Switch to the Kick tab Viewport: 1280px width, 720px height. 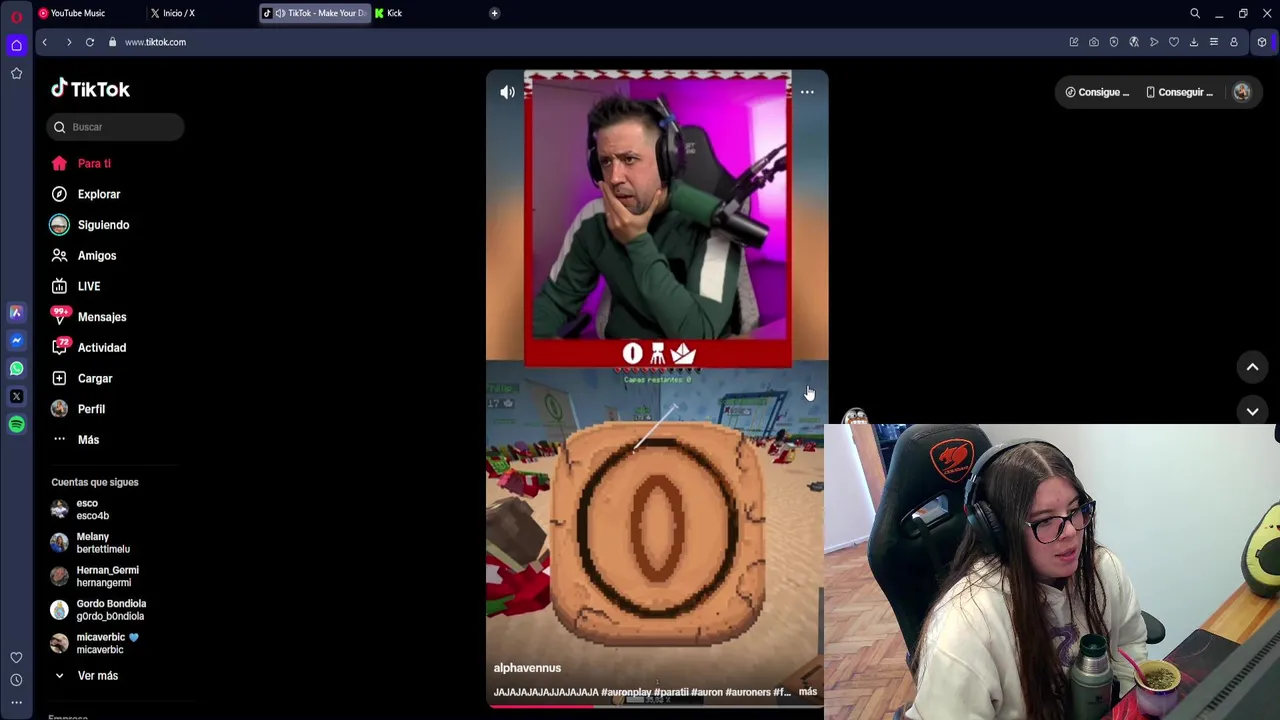(394, 13)
